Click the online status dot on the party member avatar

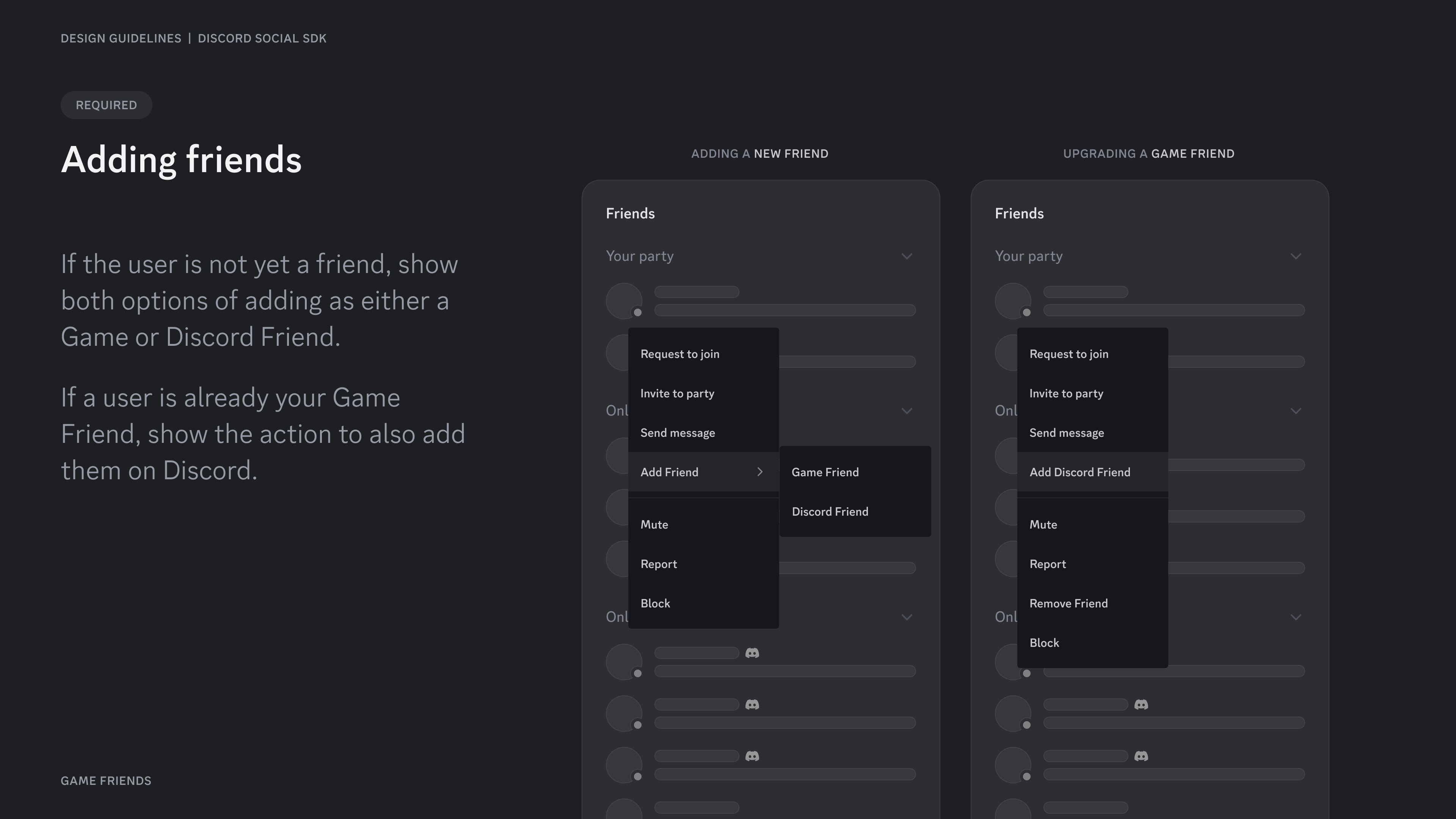(637, 311)
